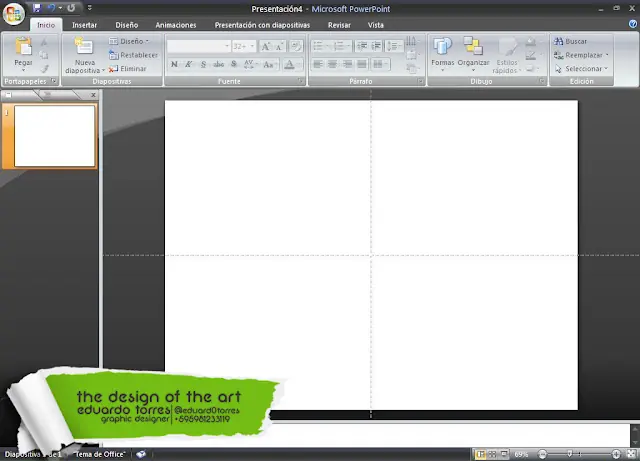Set the status bar zoom slider
This screenshot has height=461, width=640.
(570, 454)
